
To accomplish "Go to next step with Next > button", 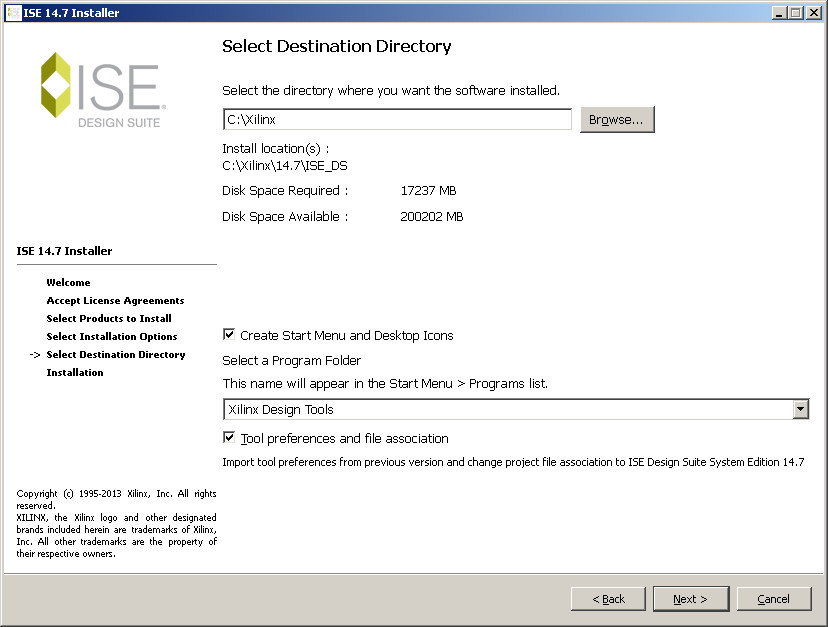I will click(691, 598).
